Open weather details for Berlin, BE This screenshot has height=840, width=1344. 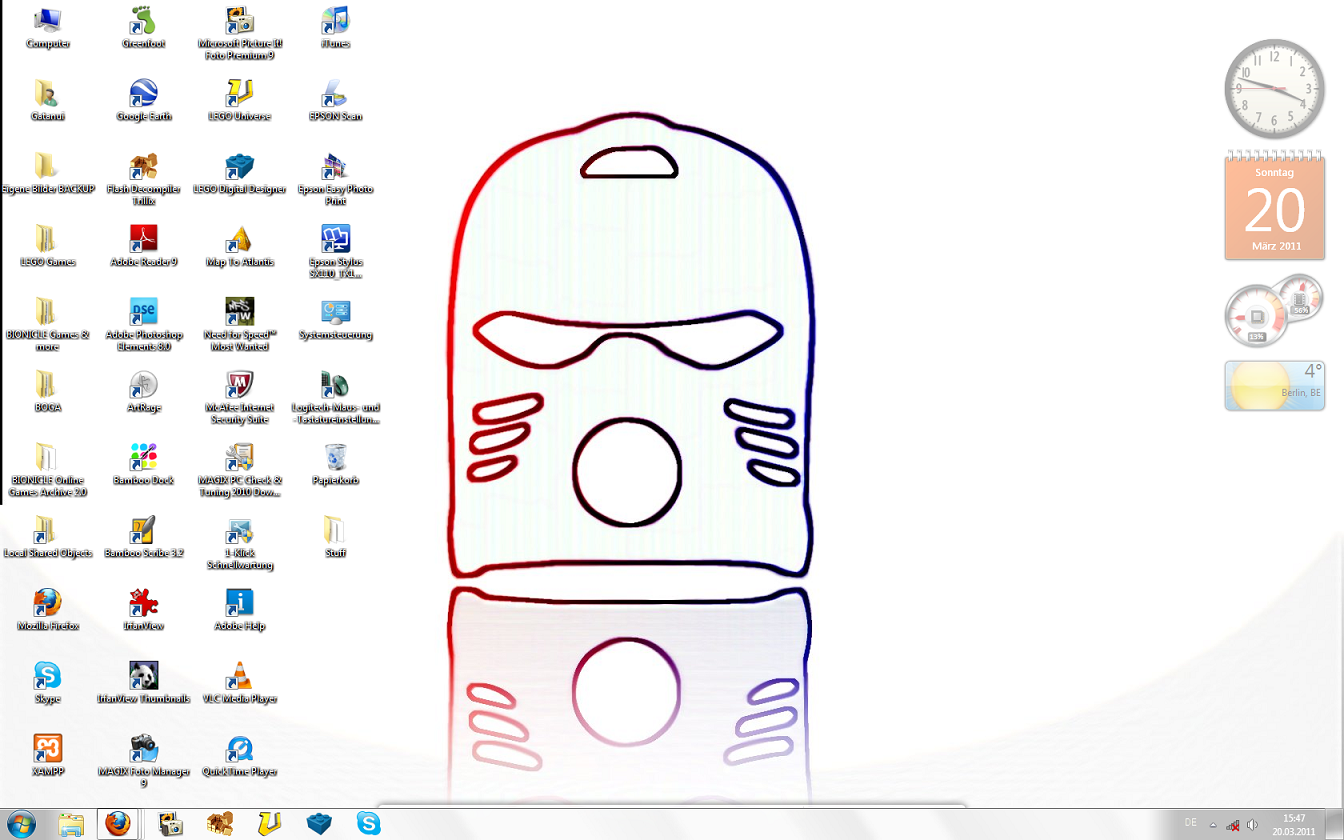[x=1274, y=385]
